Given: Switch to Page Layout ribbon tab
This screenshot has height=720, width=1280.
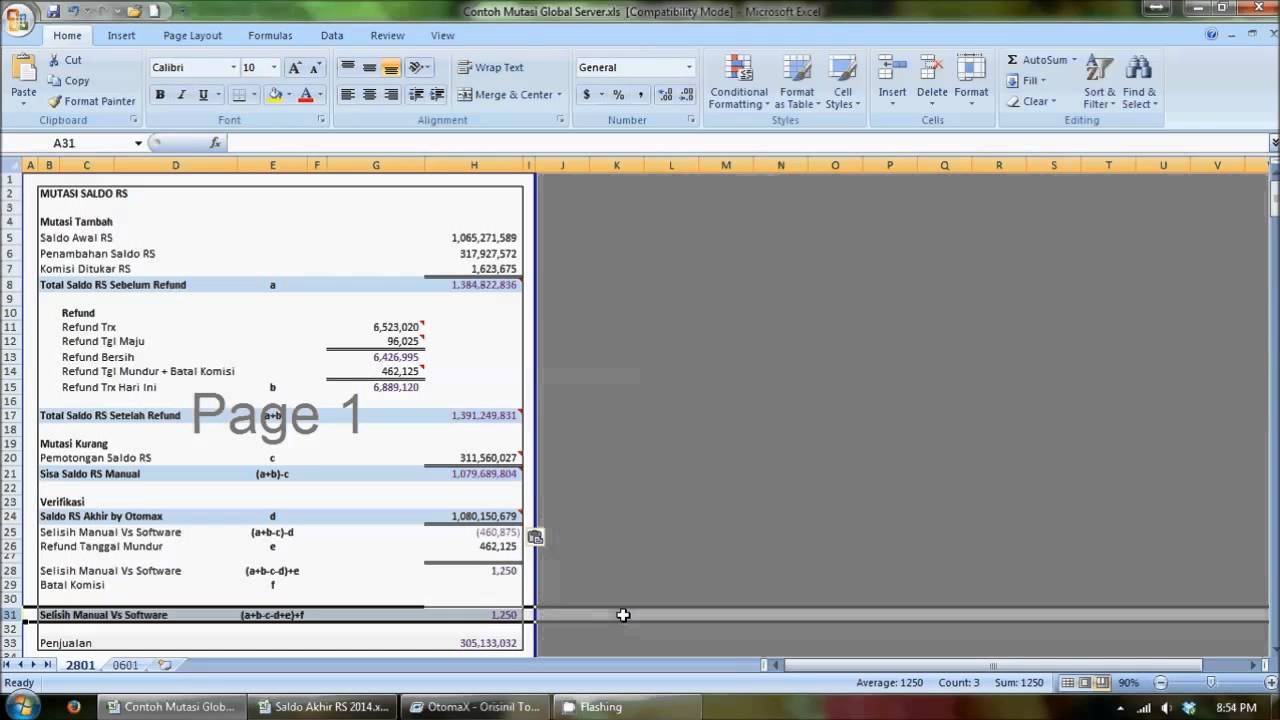Looking at the screenshot, I should click(192, 35).
